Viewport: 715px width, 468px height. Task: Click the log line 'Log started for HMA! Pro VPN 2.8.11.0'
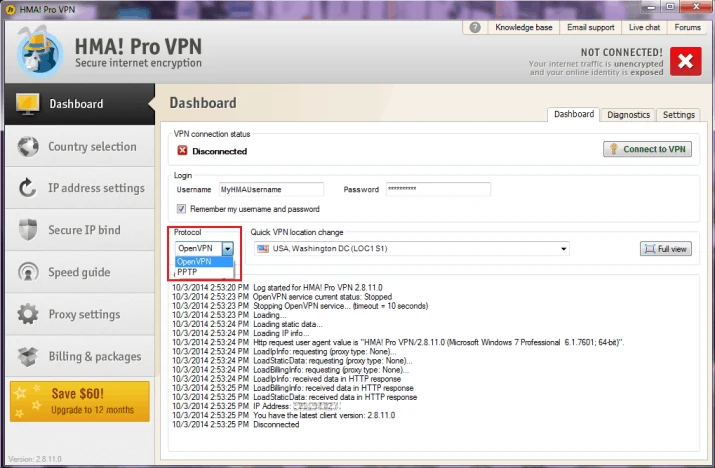pyautogui.click(x=277, y=287)
